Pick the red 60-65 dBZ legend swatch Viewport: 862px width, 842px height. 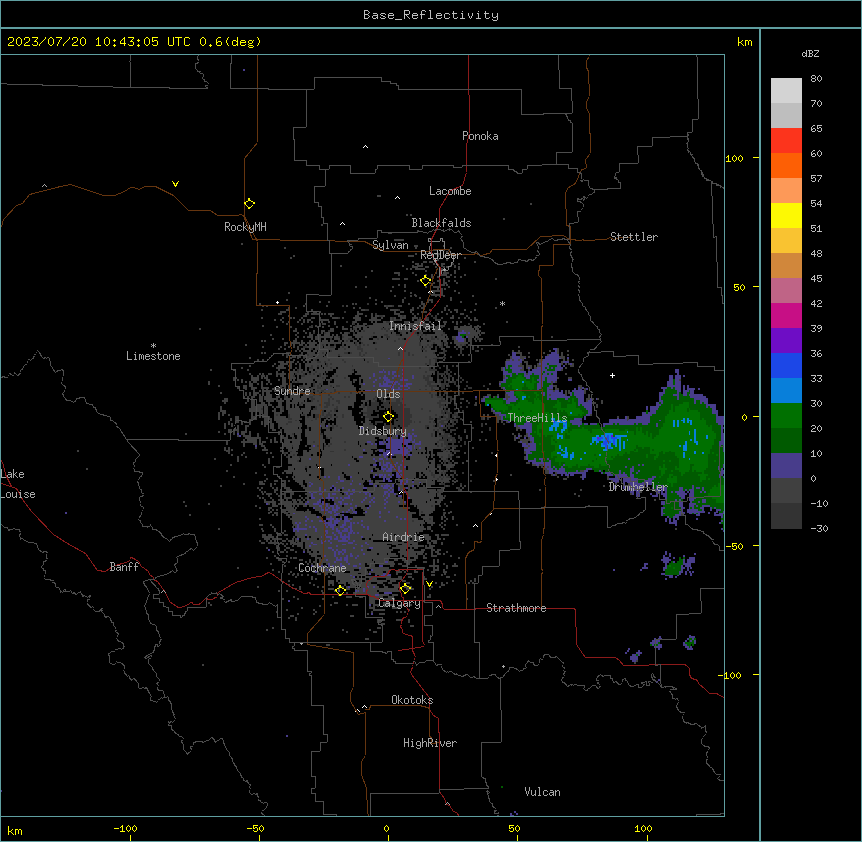pyautogui.click(x=786, y=141)
